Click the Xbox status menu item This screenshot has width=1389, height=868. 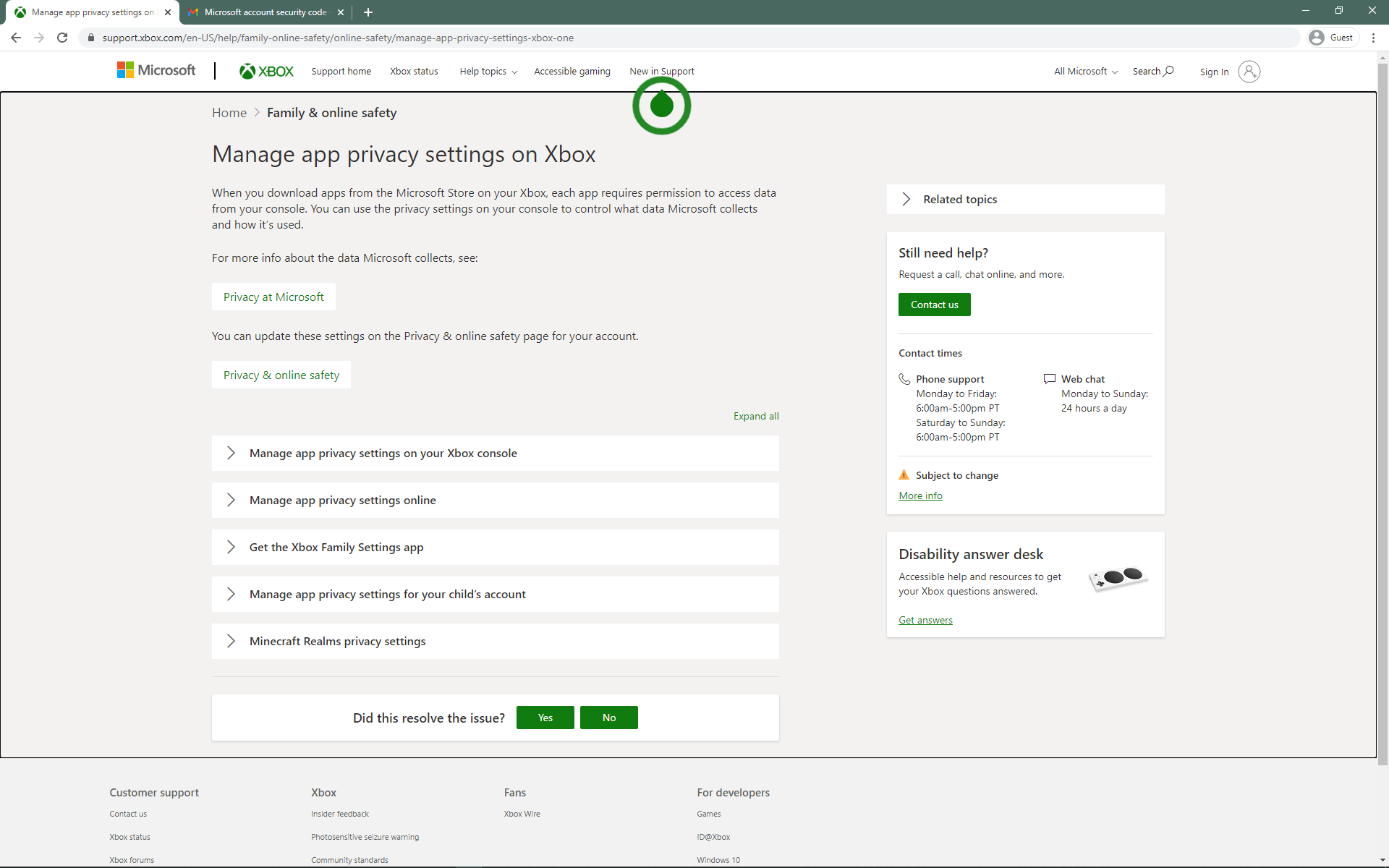tap(413, 71)
